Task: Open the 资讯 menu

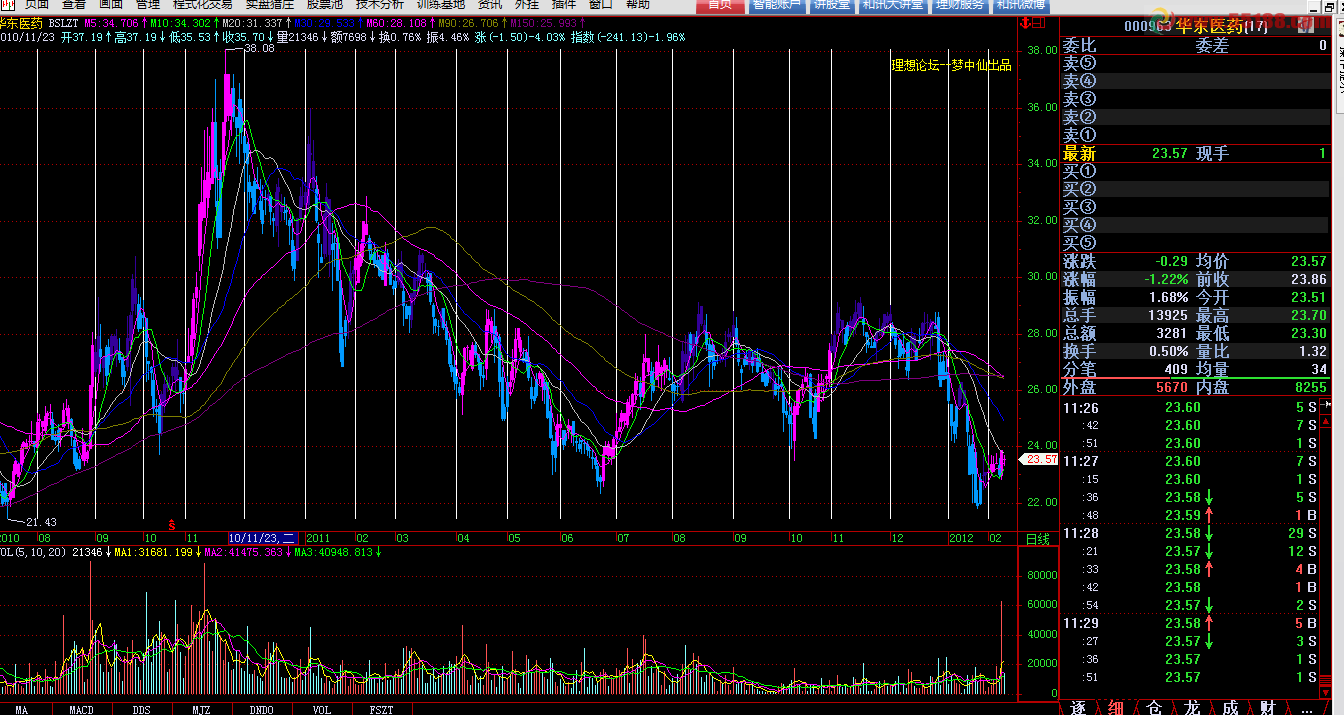Action: (490, 5)
